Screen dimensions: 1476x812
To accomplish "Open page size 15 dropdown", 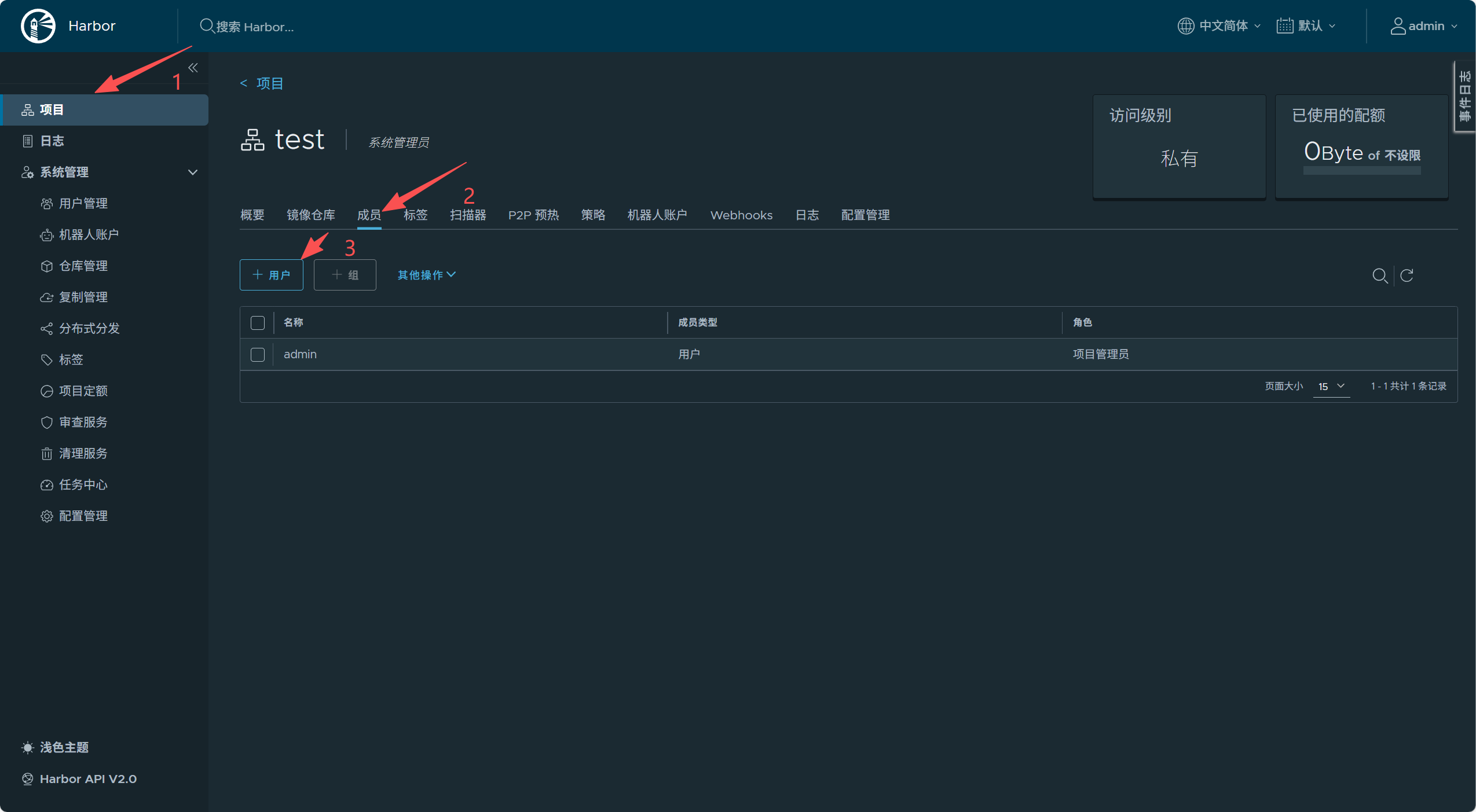I will coord(1331,387).
